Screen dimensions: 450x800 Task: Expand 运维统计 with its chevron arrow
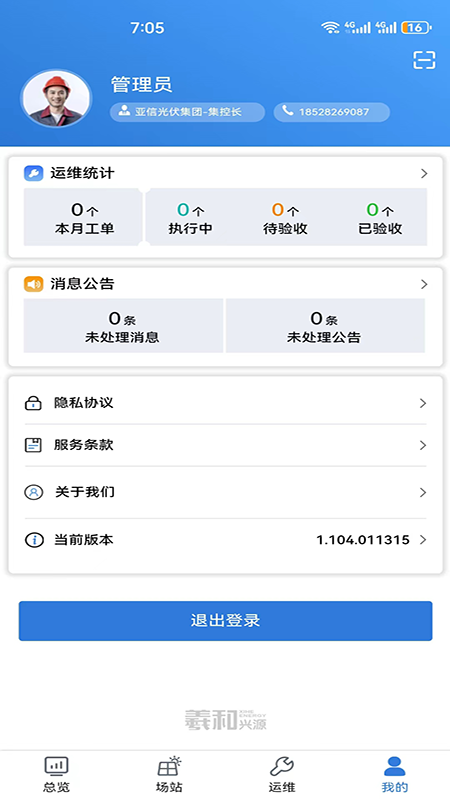pos(424,173)
